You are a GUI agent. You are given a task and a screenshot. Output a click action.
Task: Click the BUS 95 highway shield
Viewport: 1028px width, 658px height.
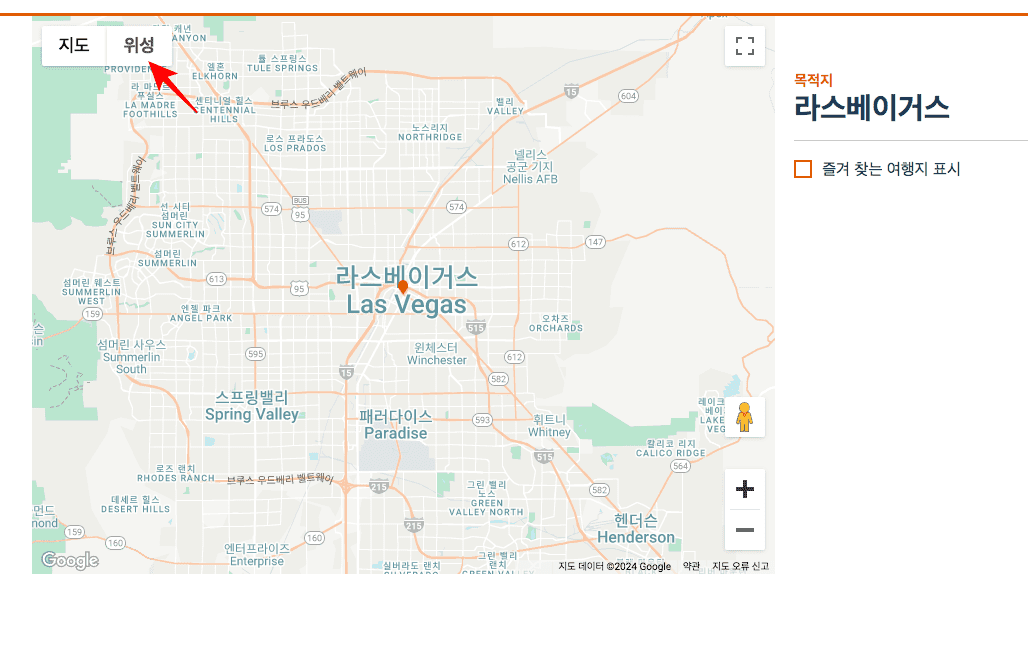click(300, 210)
